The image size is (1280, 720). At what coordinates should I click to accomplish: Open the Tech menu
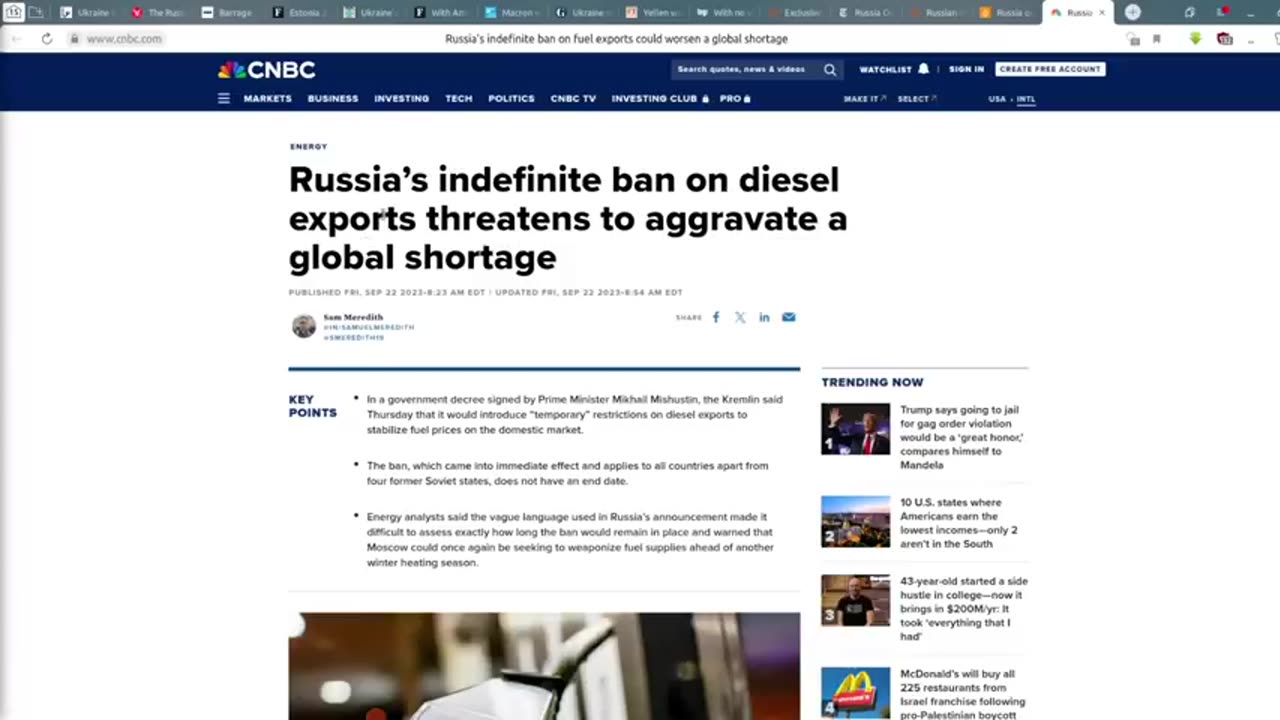click(x=459, y=99)
